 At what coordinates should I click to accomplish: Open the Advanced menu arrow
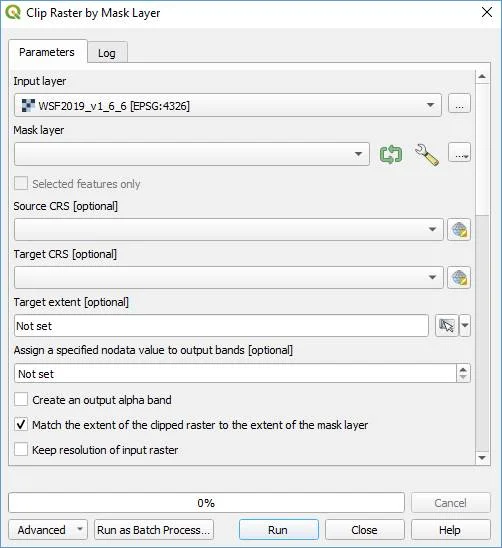80,529
